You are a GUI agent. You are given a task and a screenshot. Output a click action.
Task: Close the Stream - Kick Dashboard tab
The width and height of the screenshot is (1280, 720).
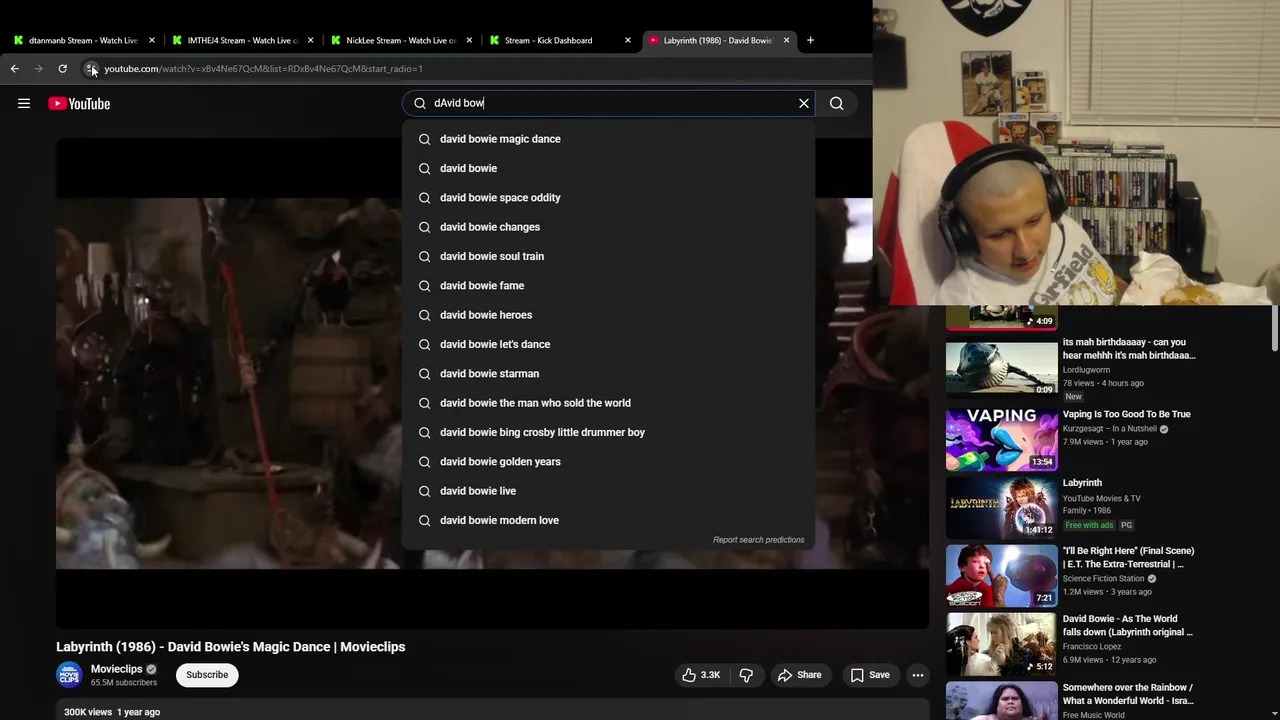pyautogui.click(x=628, y=40)
